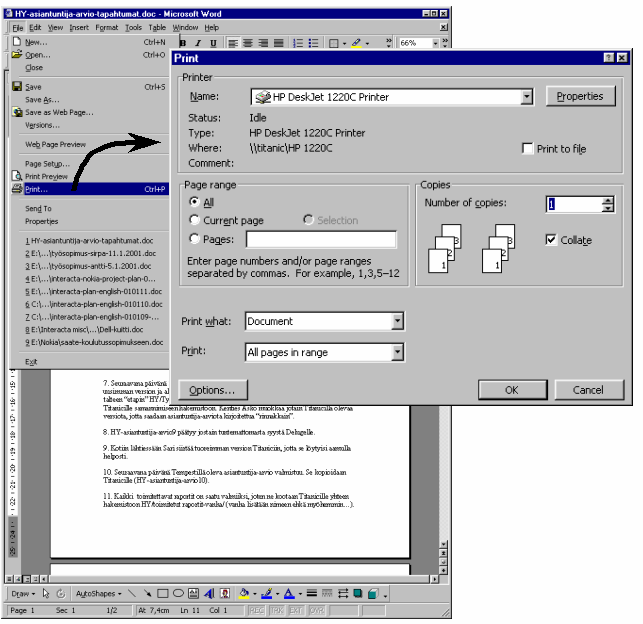The image size is (643, 624).
Task: Select the Rectangle drawing tool
Action: pos(163,593)
